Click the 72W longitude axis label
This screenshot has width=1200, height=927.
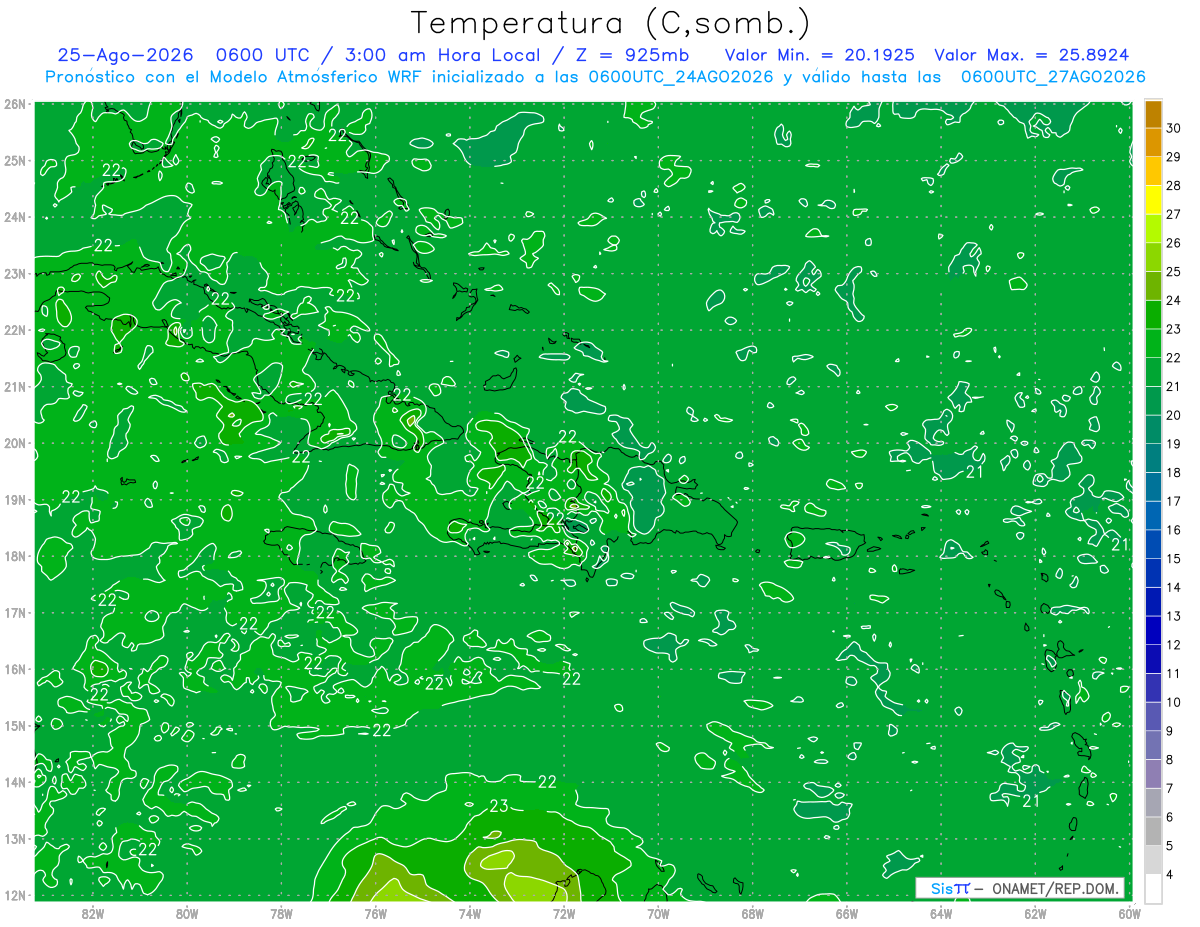tap(564, 912)
